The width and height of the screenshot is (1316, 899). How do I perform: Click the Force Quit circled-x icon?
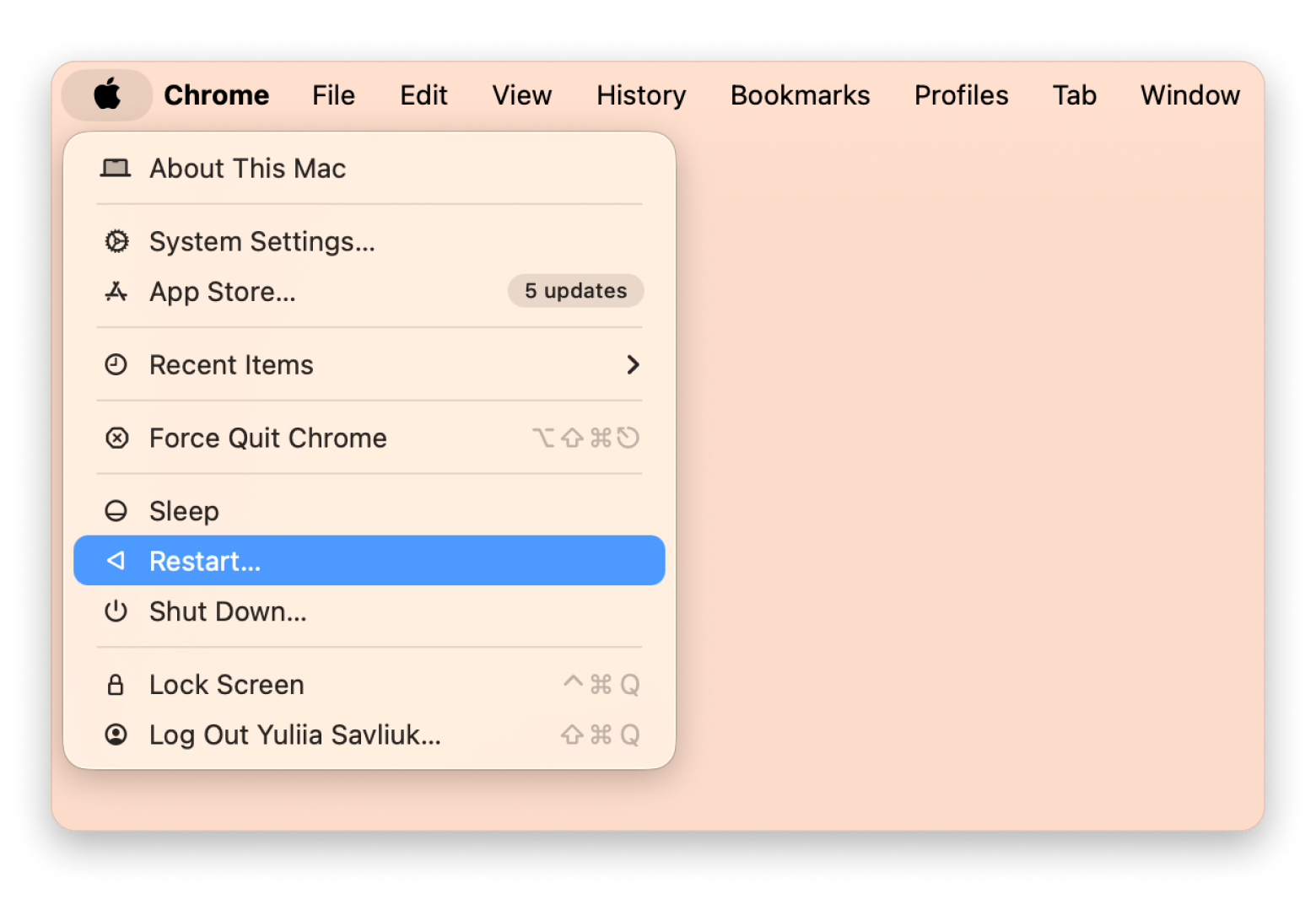[116, 439]
